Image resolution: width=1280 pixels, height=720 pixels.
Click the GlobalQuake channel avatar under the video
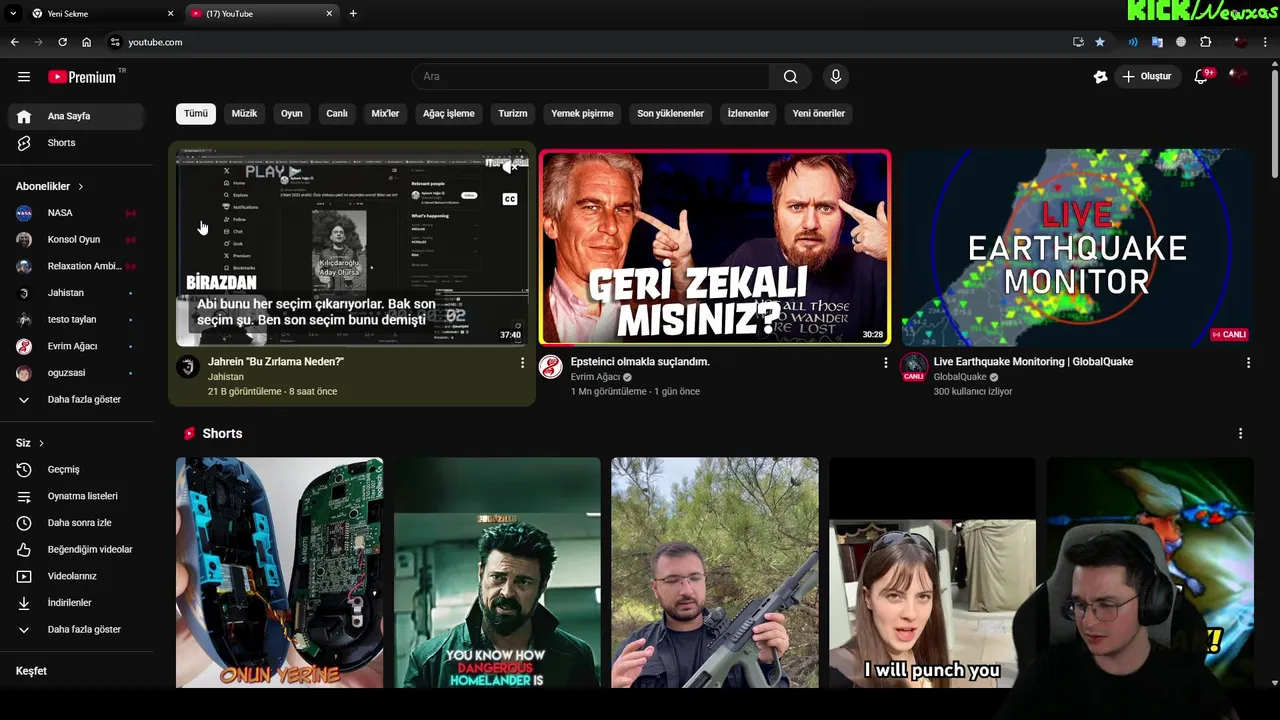[x=914, y=366]
